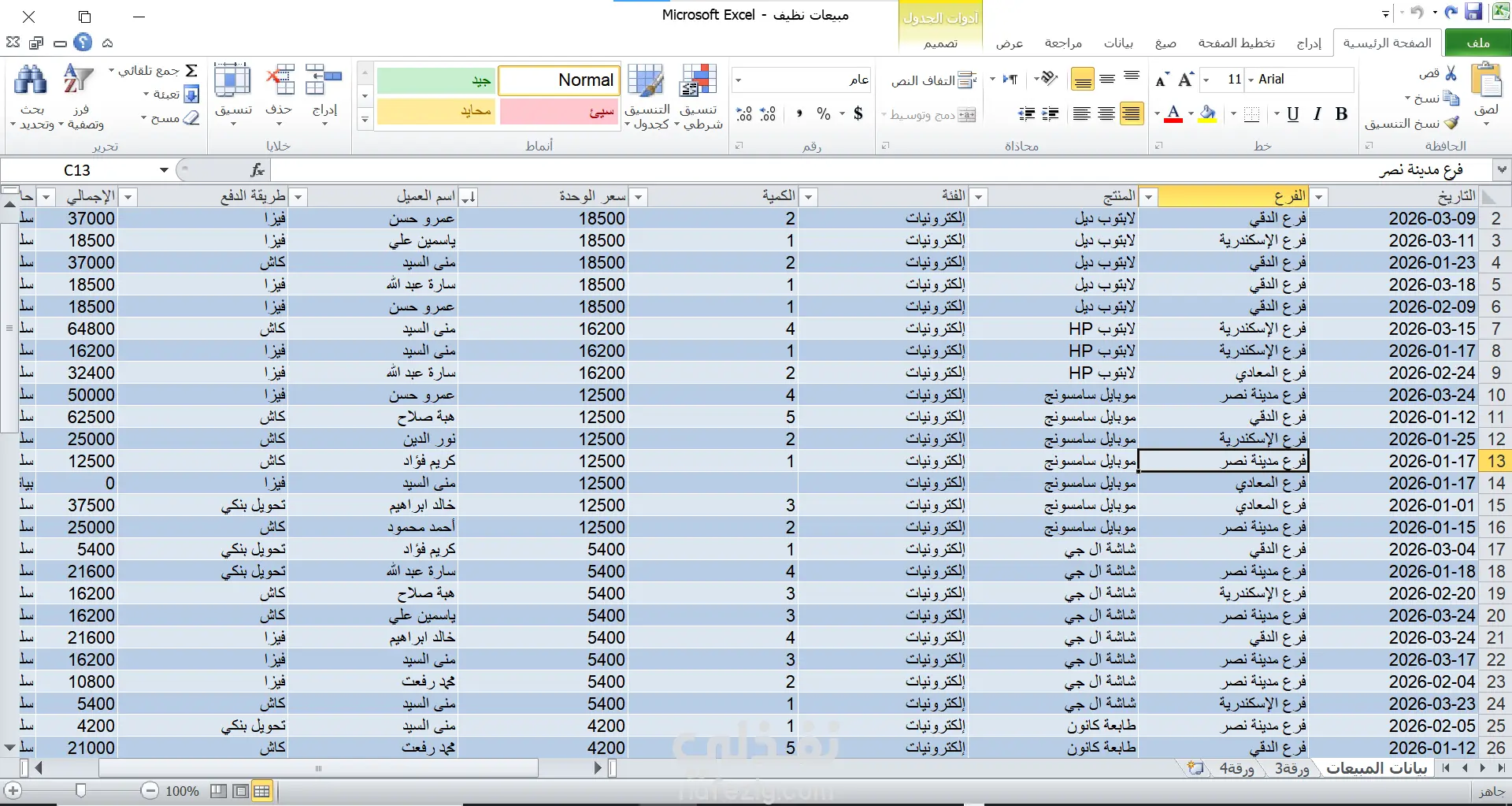
Task: Toggle left horizontal text alignment
Action: [1082, 114]
